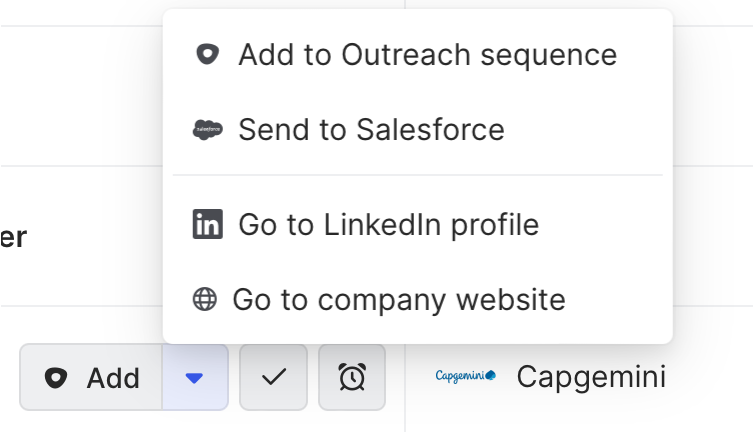753x432 pixels.
Task: Click the Salesforce cloud icon
Action: [x=207, y=130]
